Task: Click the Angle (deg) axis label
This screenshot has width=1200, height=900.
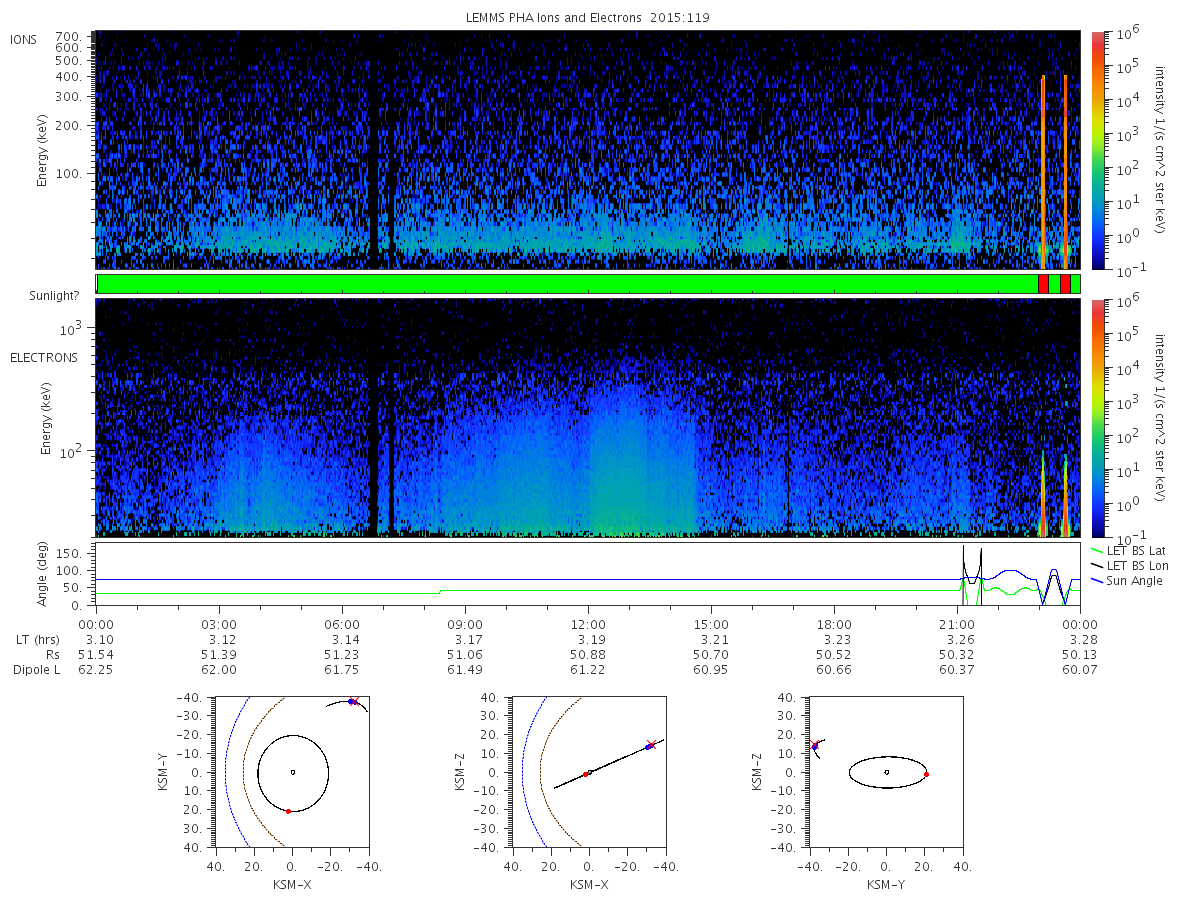Action: pyautogui.click(x=46, y=578)
